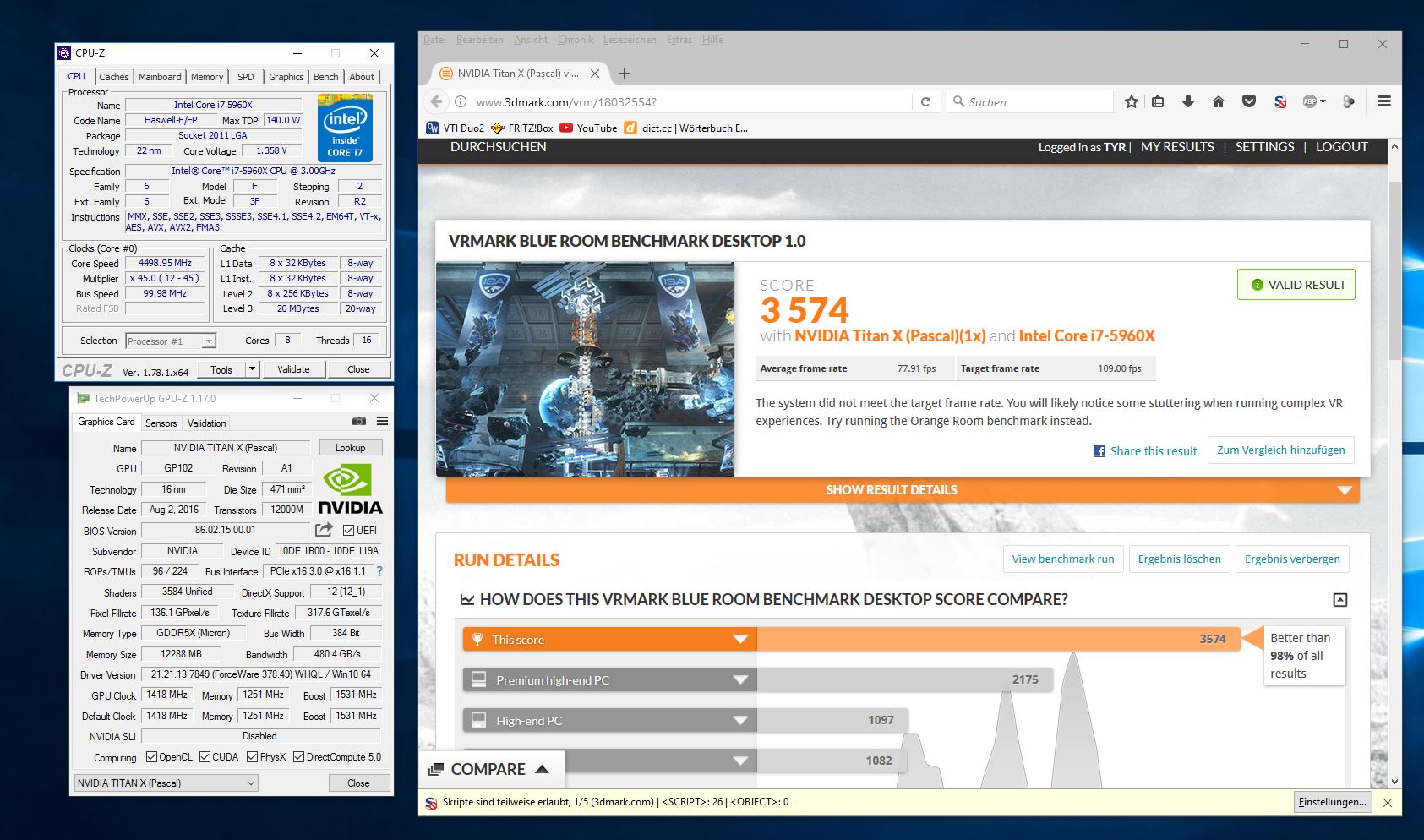Screen dimensions: 1424x840
Task: Toggle OpenCL checkbox in GPU-Z
Action: (151, 757)
